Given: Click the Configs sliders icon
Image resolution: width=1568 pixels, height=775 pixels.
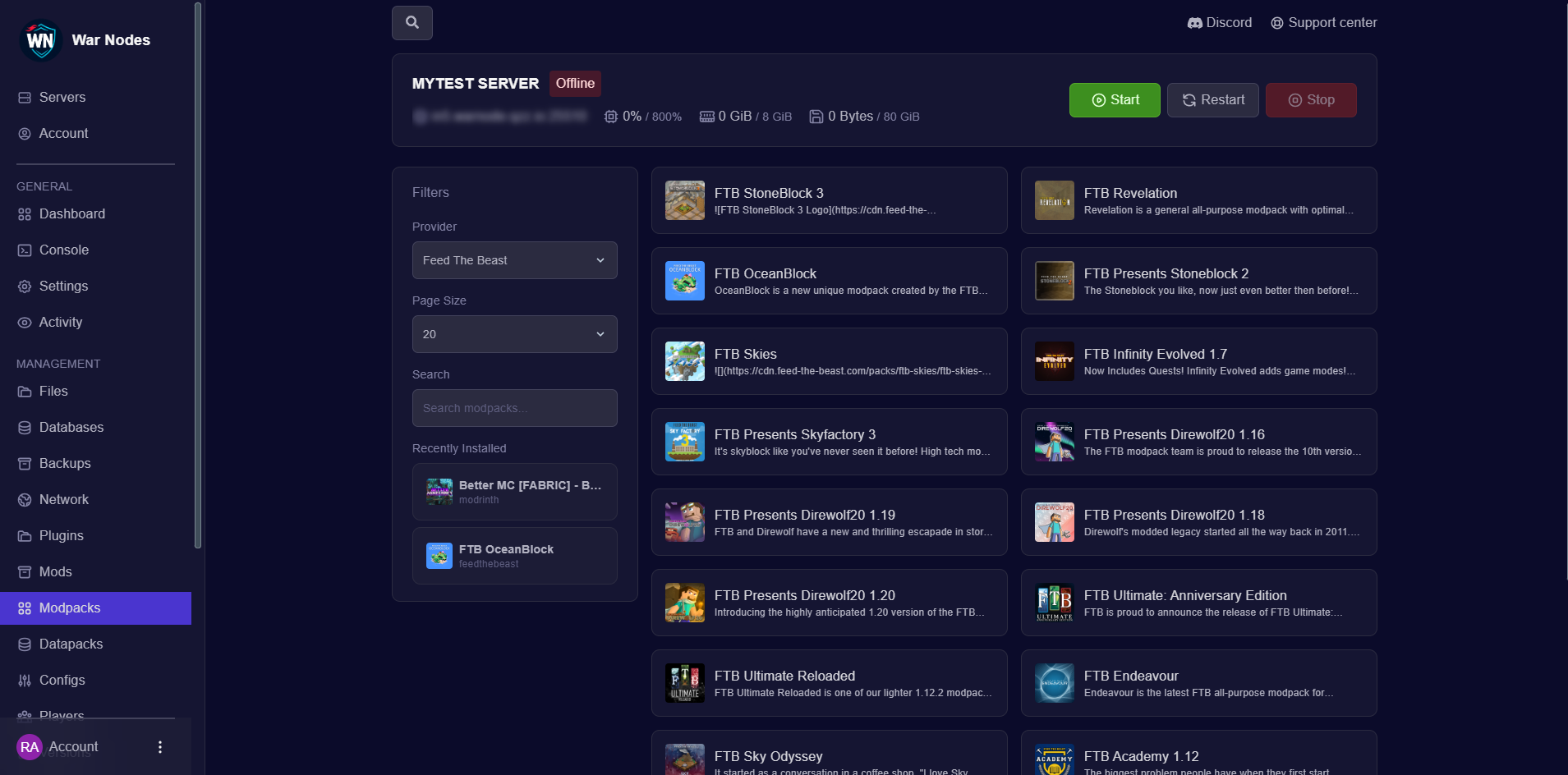Looking at the screenshot, I should (25, 681).
